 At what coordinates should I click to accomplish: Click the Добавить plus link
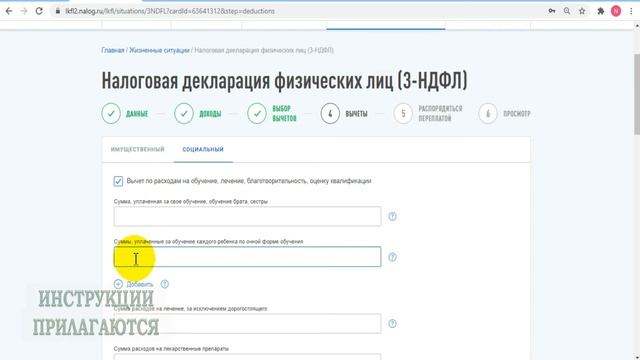(134, 284)
